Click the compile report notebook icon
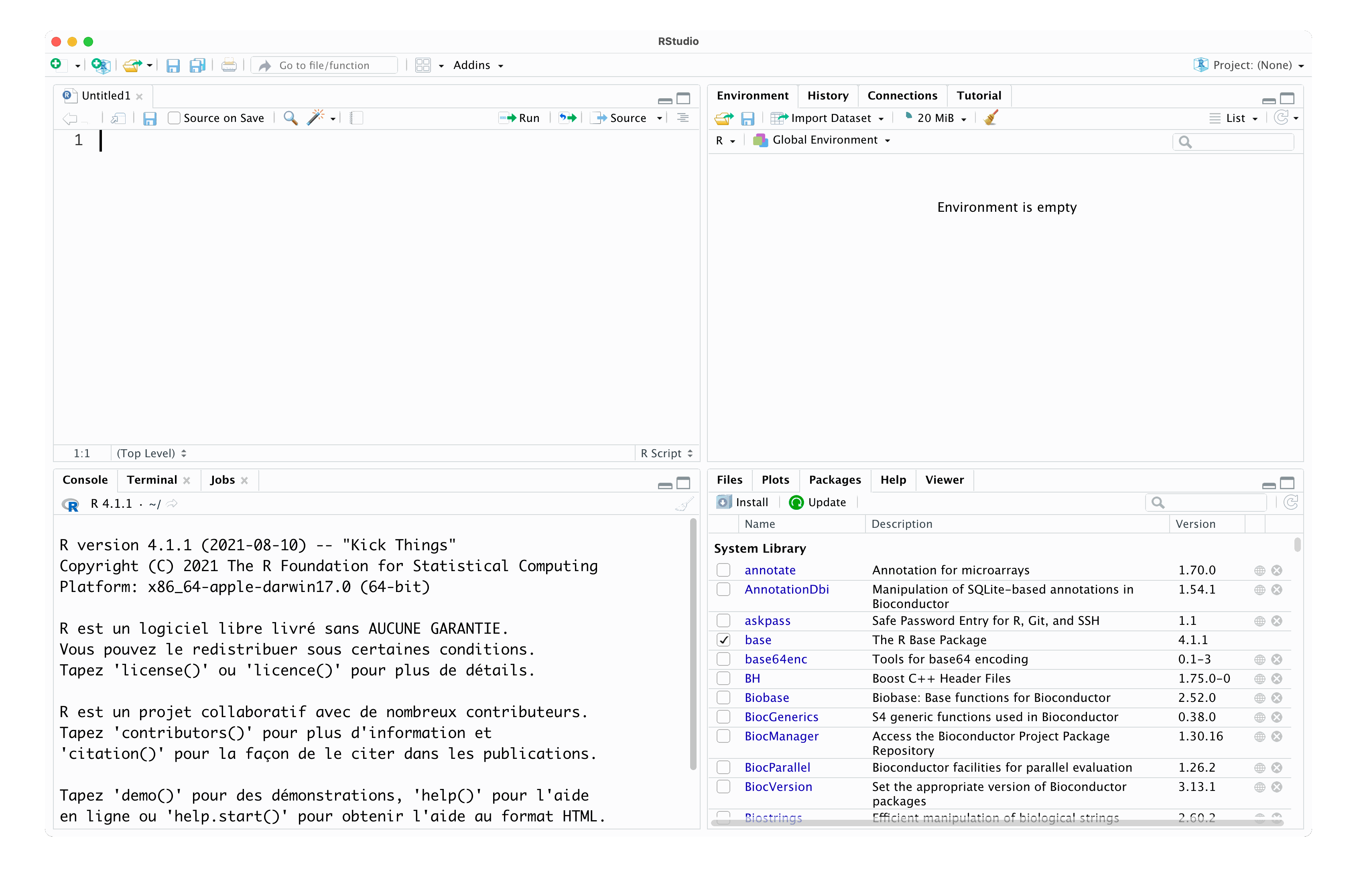Screen dimensions: 1357x896 pyautogui.click(x=356, y=118)
